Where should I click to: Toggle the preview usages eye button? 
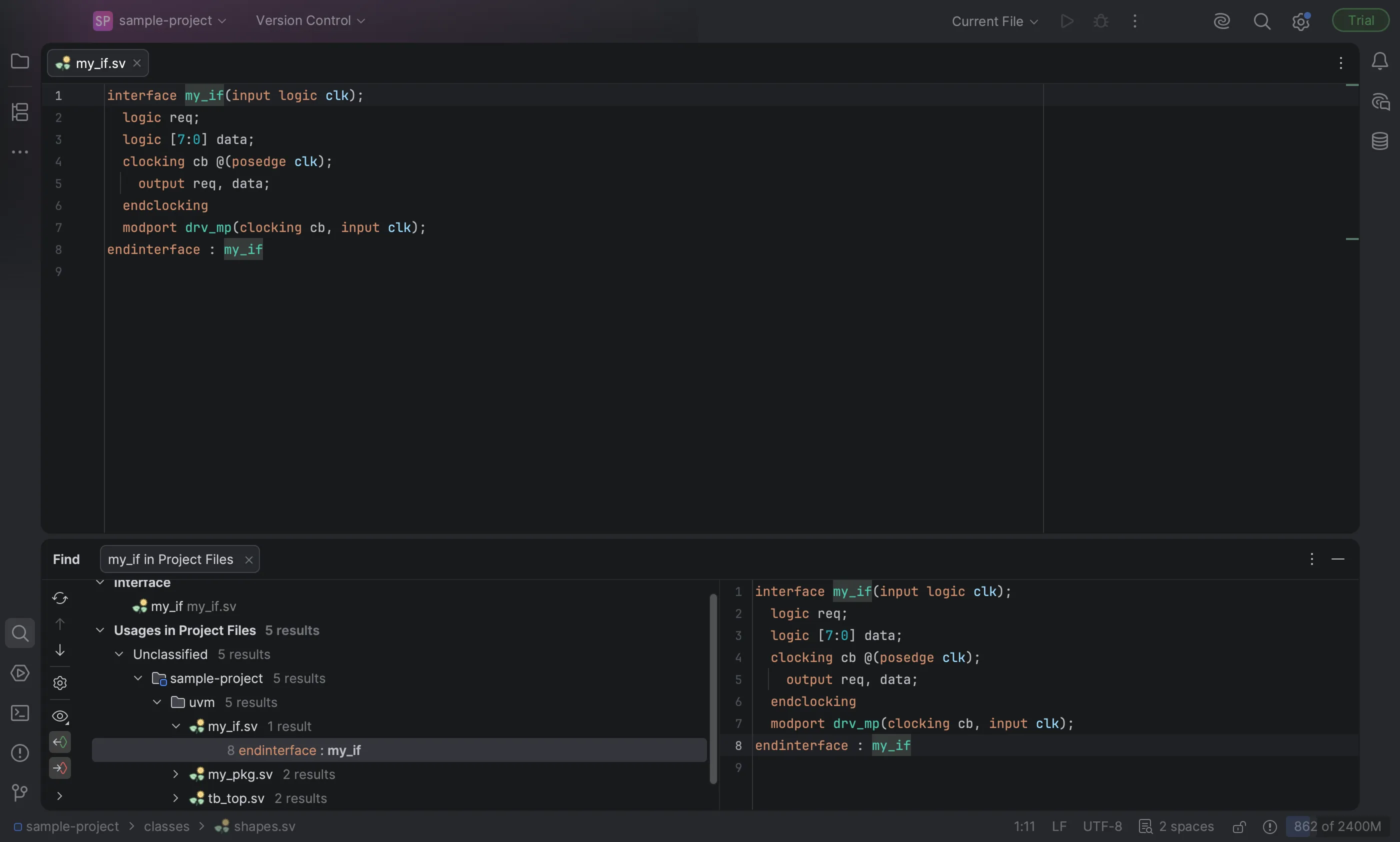coord(59,716)
